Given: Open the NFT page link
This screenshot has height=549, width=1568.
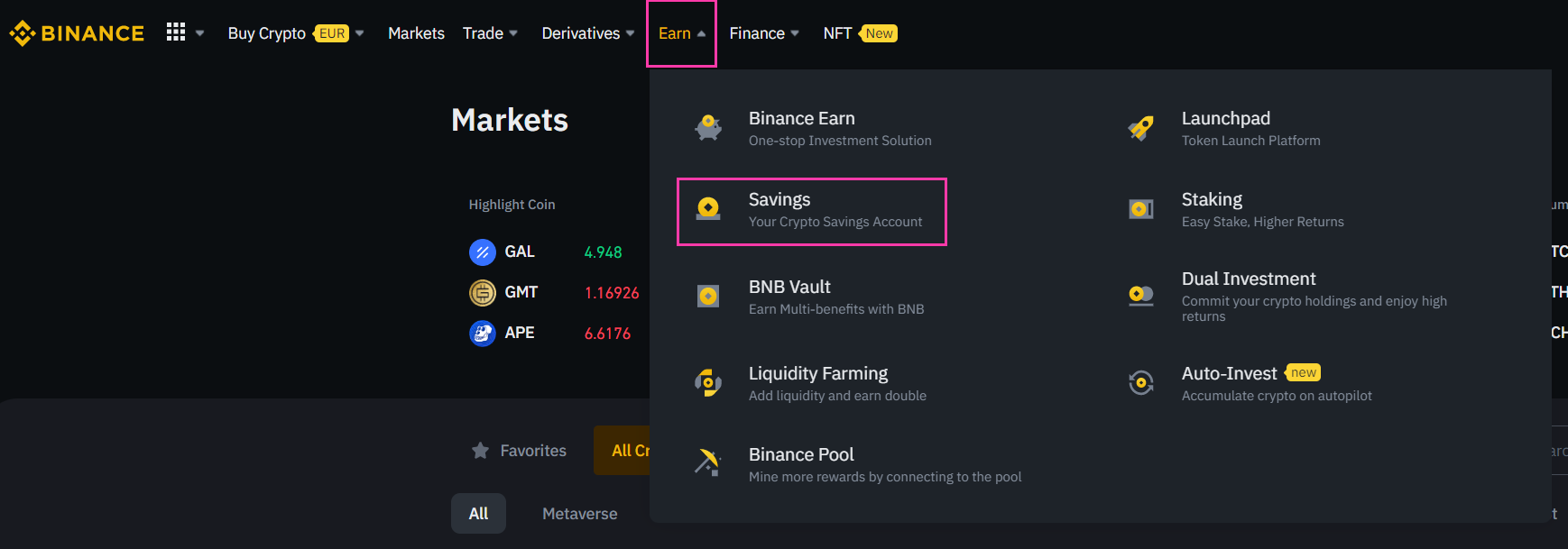Looking at the screenshot, I should coord(837,33).
